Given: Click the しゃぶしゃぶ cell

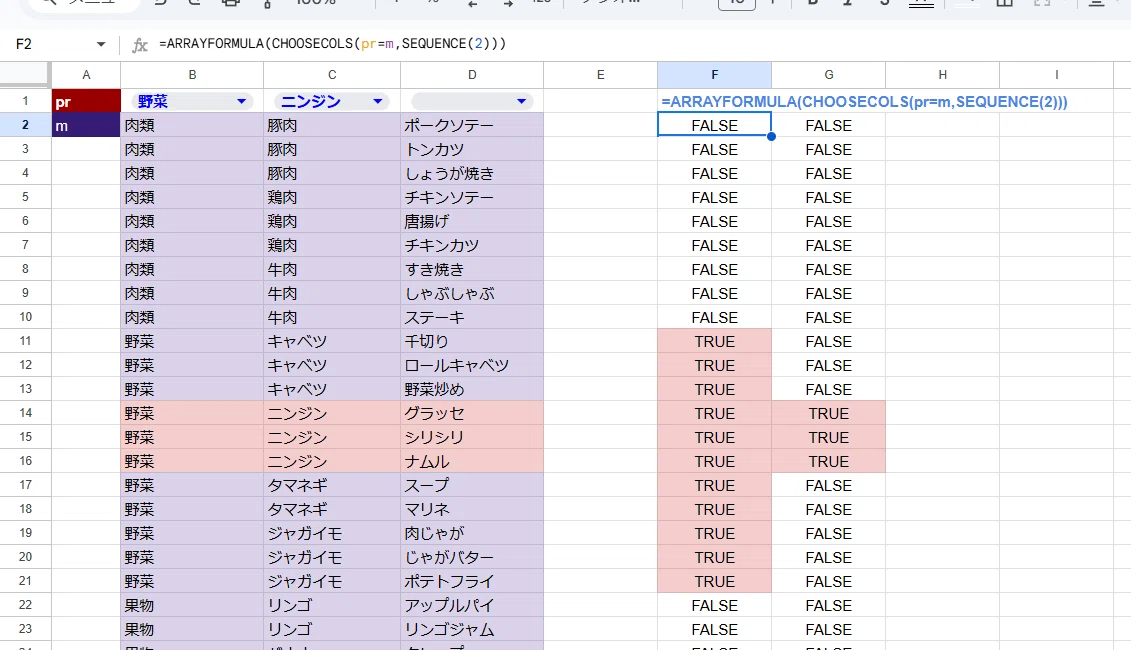Looking at the screenshot, I should (x=472, y=294).
